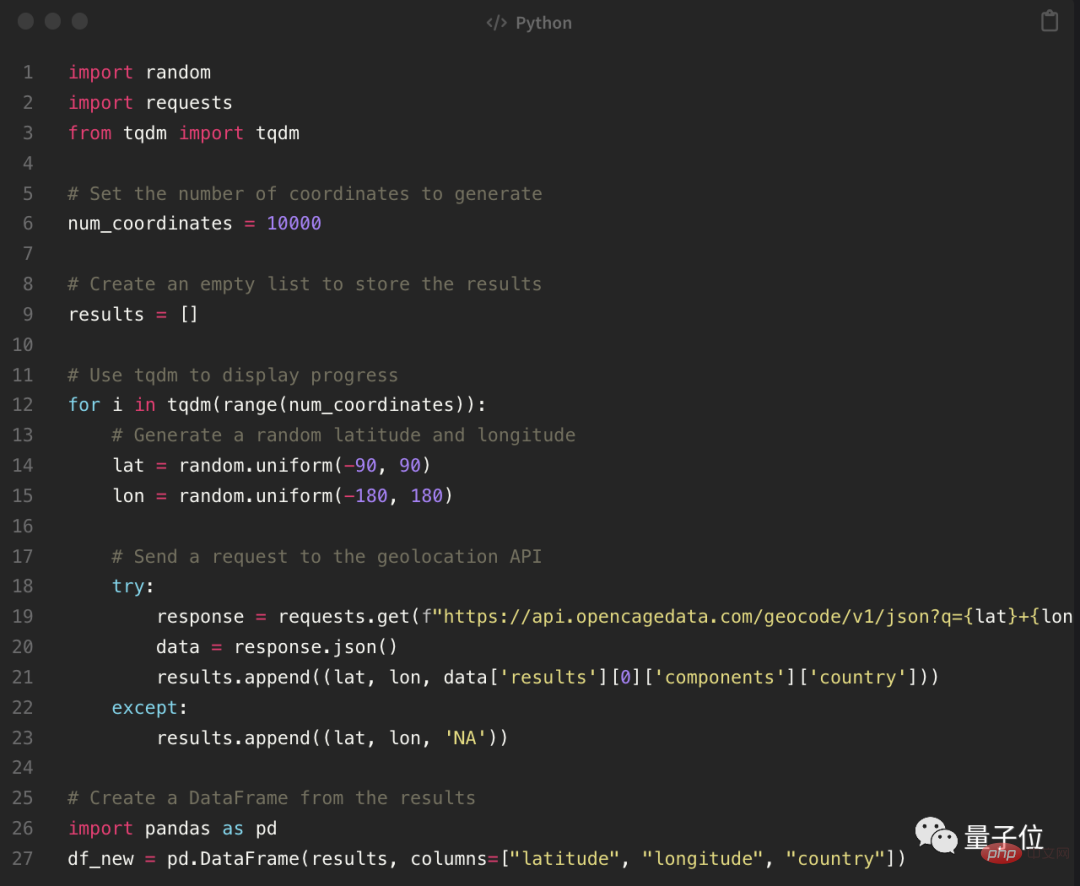Click 'import pandas as pd' on line 26
1080x886 pixels.
[x=172, y=828]
